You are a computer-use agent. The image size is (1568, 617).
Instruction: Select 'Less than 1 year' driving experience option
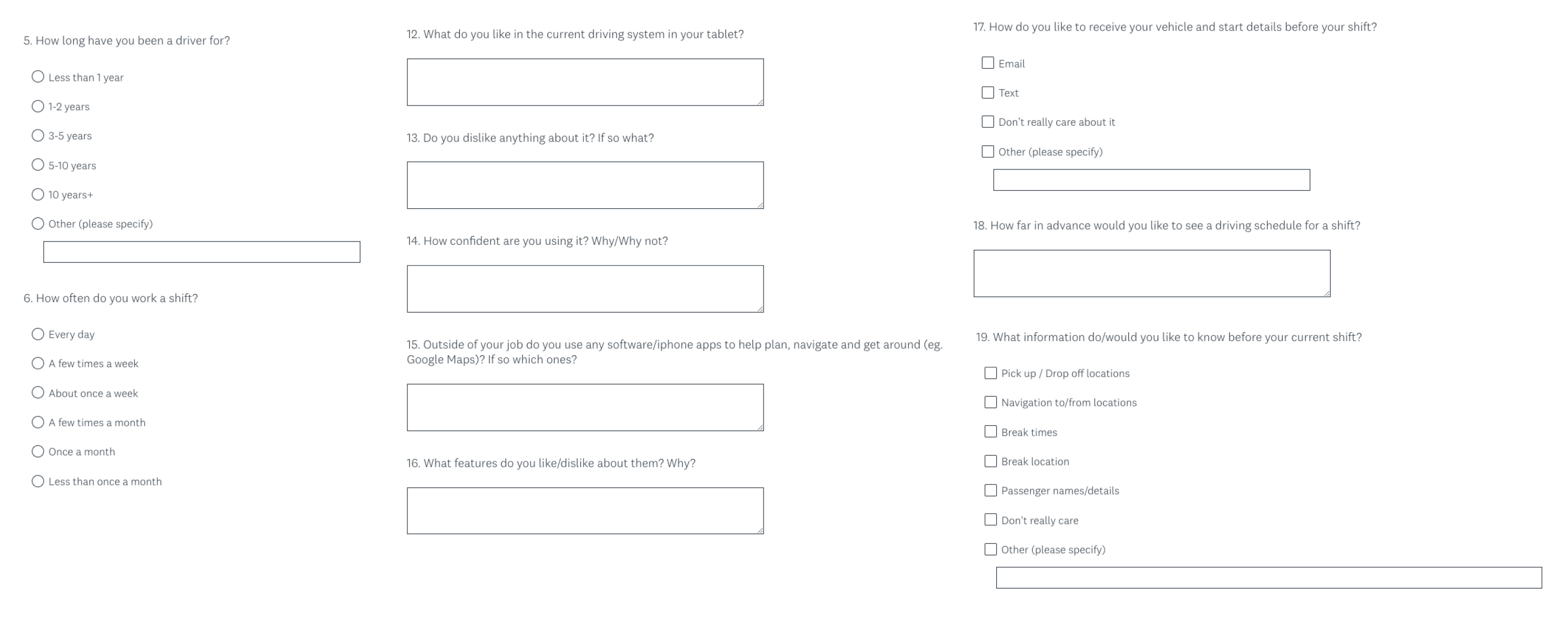point(36,76)
